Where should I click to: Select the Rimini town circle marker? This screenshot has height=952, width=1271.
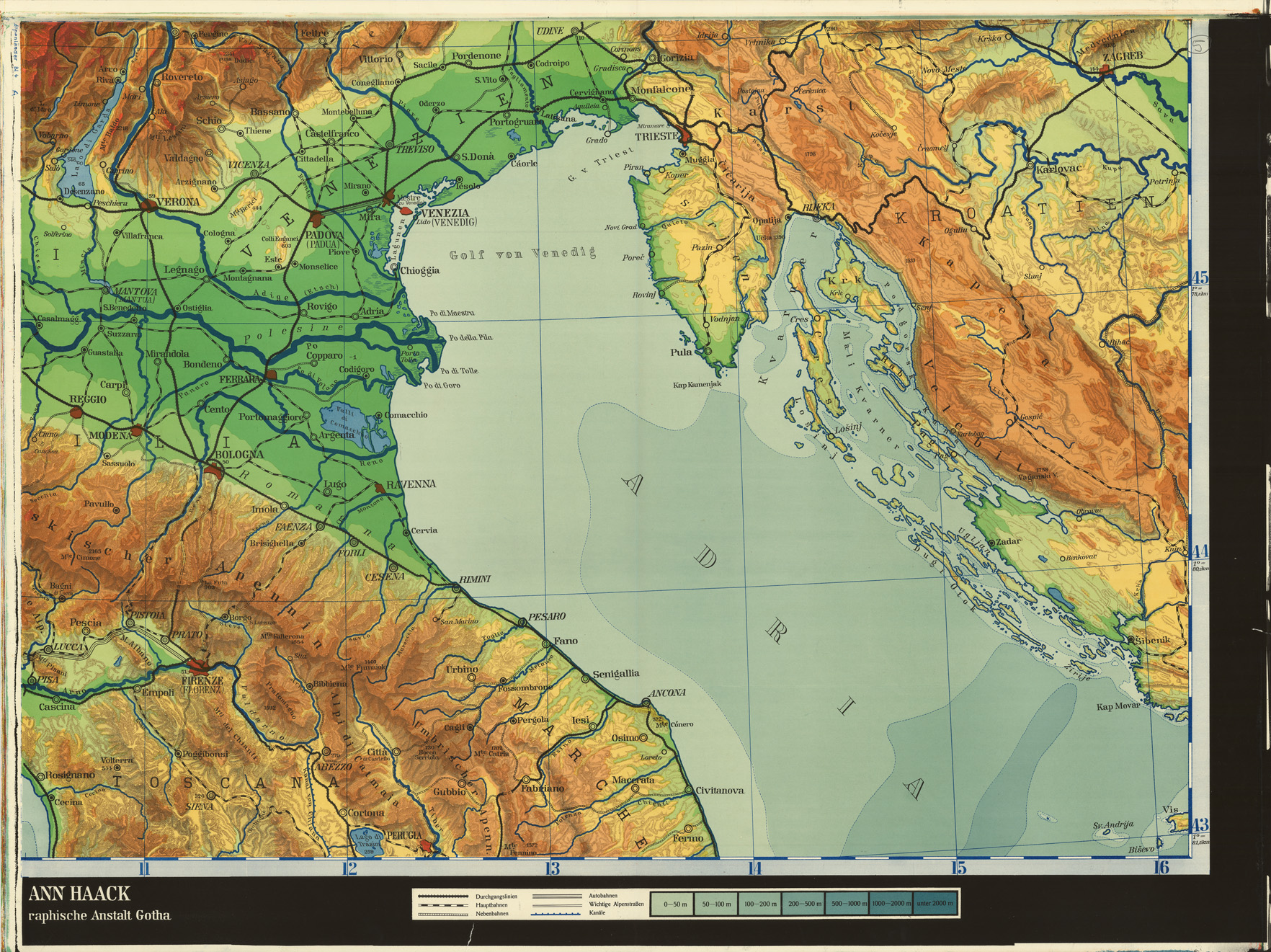tap(456, 589)
